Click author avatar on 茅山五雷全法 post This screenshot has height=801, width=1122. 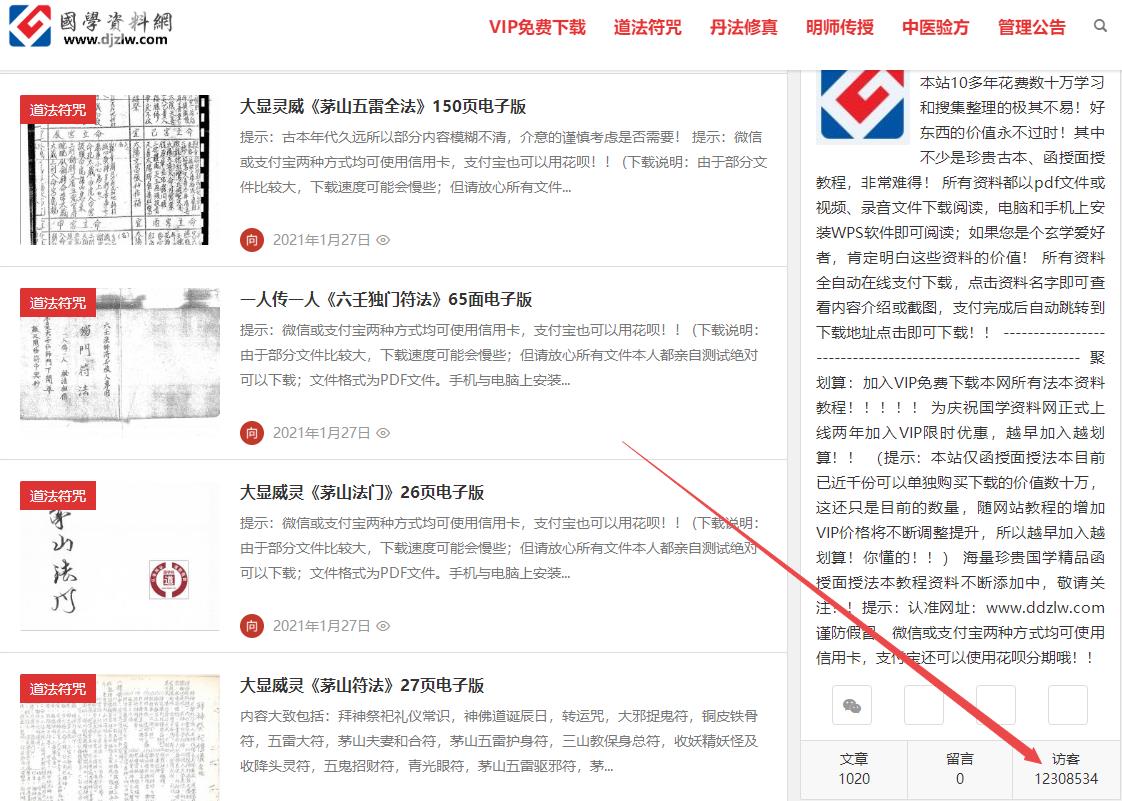tap(252, 240)
